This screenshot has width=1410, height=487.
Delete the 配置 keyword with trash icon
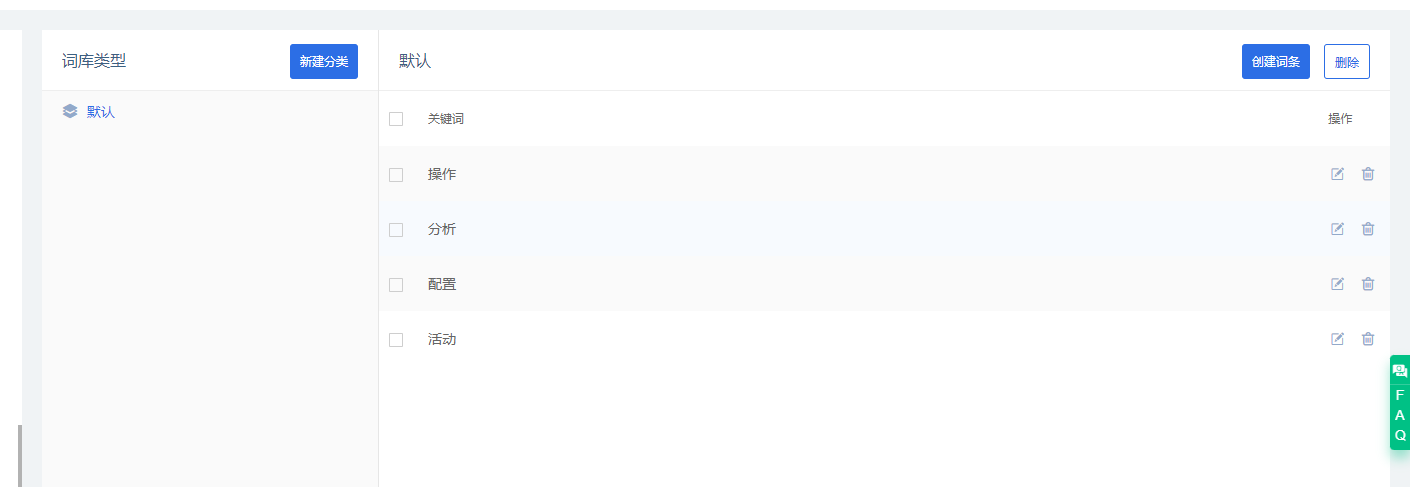(x=1368, y=284)
